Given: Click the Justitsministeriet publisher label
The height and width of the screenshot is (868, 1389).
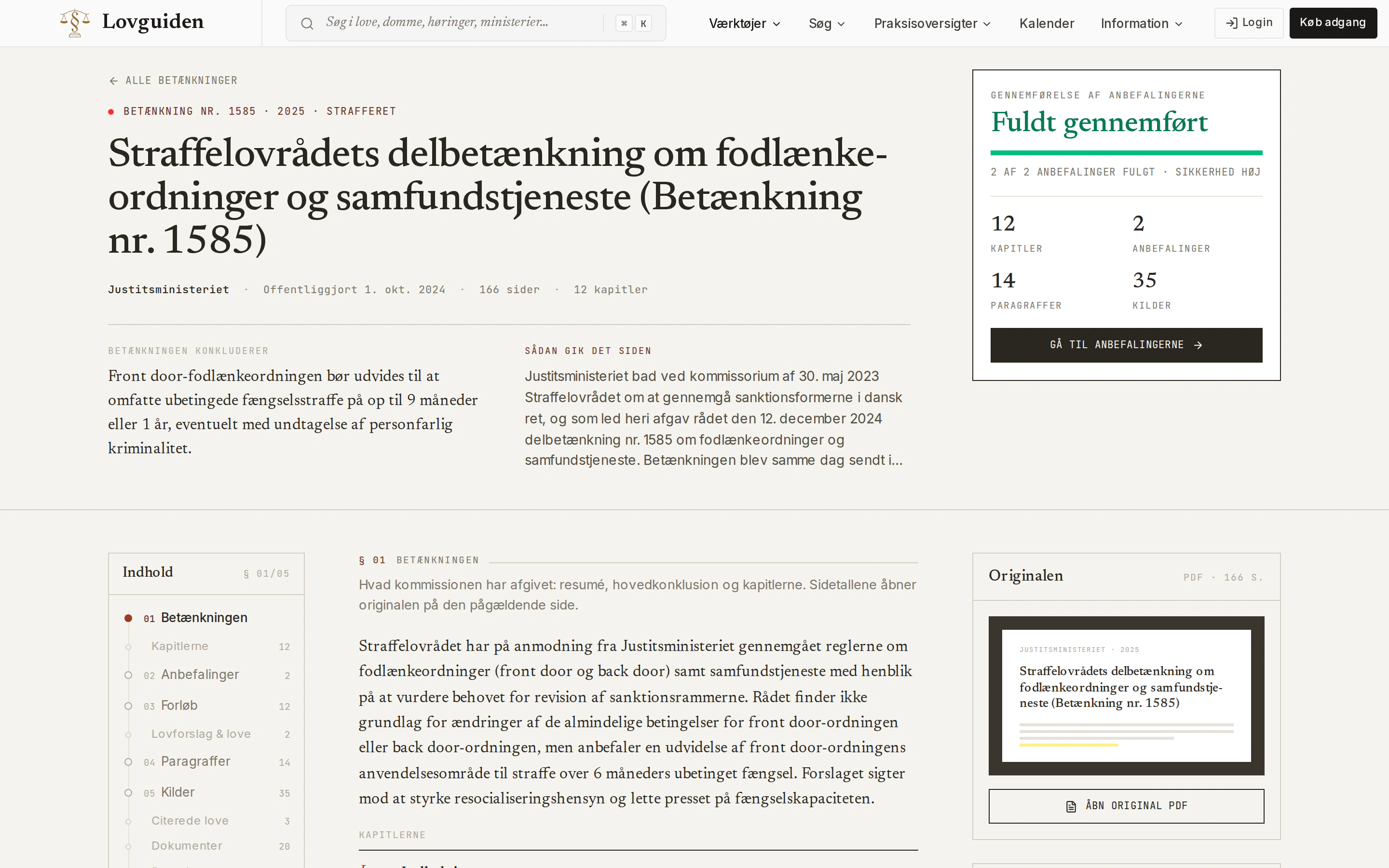Looking at the screenshot, I should (169, 290).
